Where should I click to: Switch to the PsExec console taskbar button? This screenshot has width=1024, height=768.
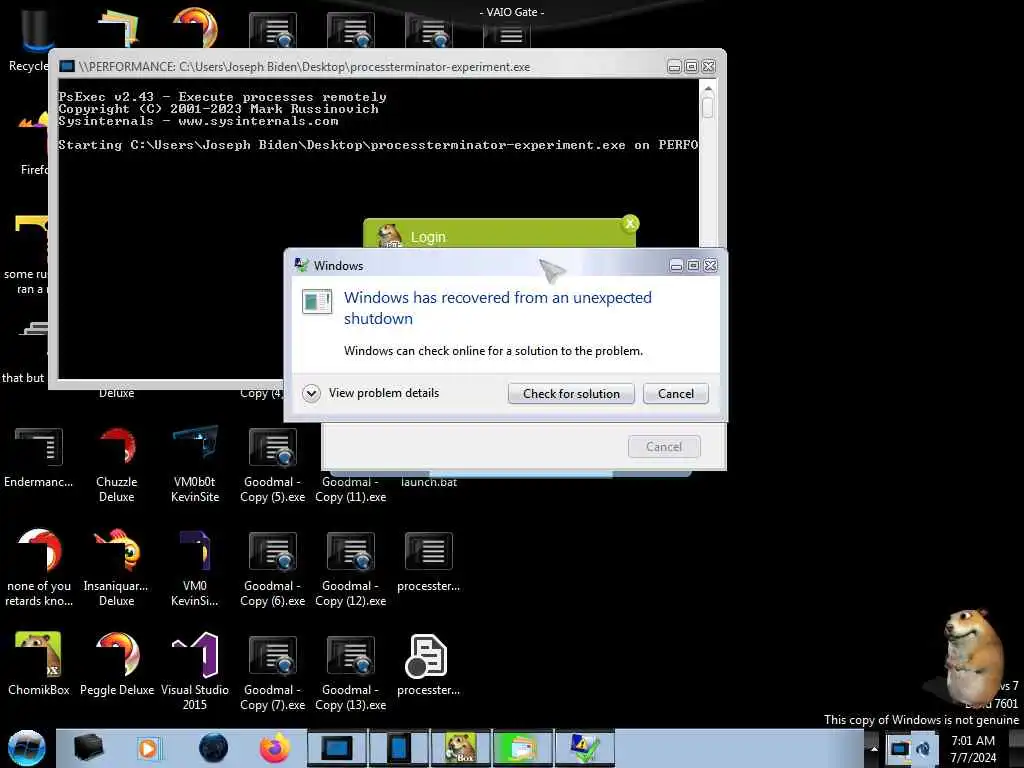pyautogui.click(x=337, y=748)
